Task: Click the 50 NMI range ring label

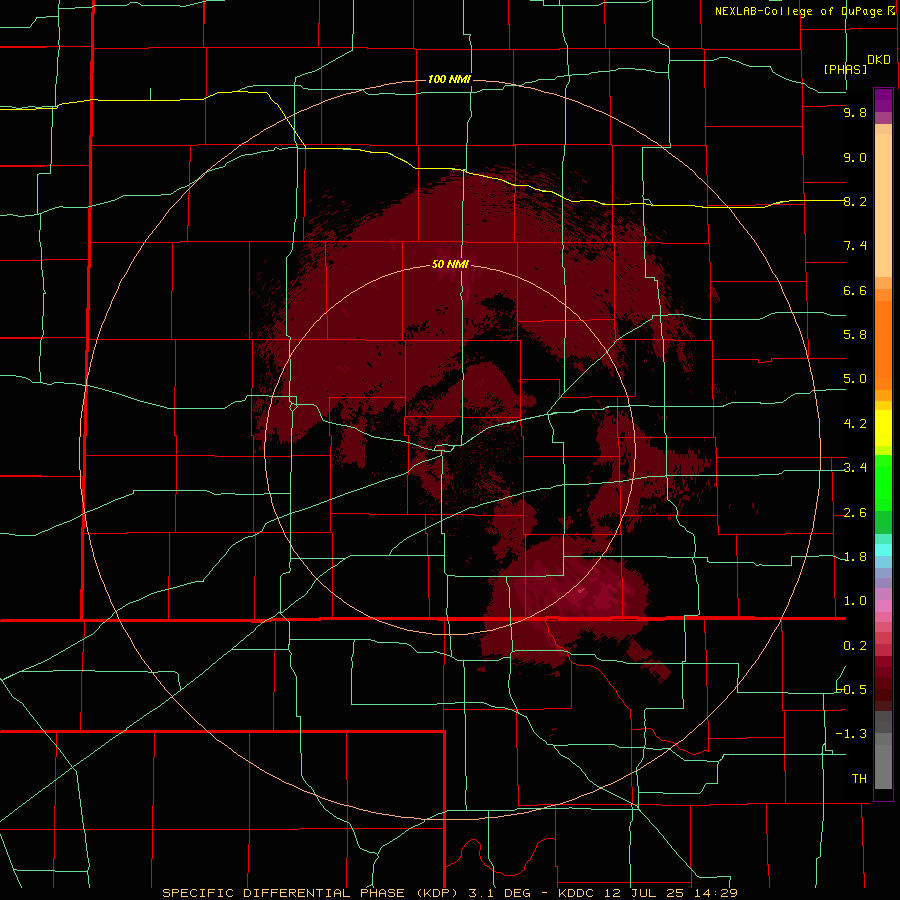Action: 450,264
